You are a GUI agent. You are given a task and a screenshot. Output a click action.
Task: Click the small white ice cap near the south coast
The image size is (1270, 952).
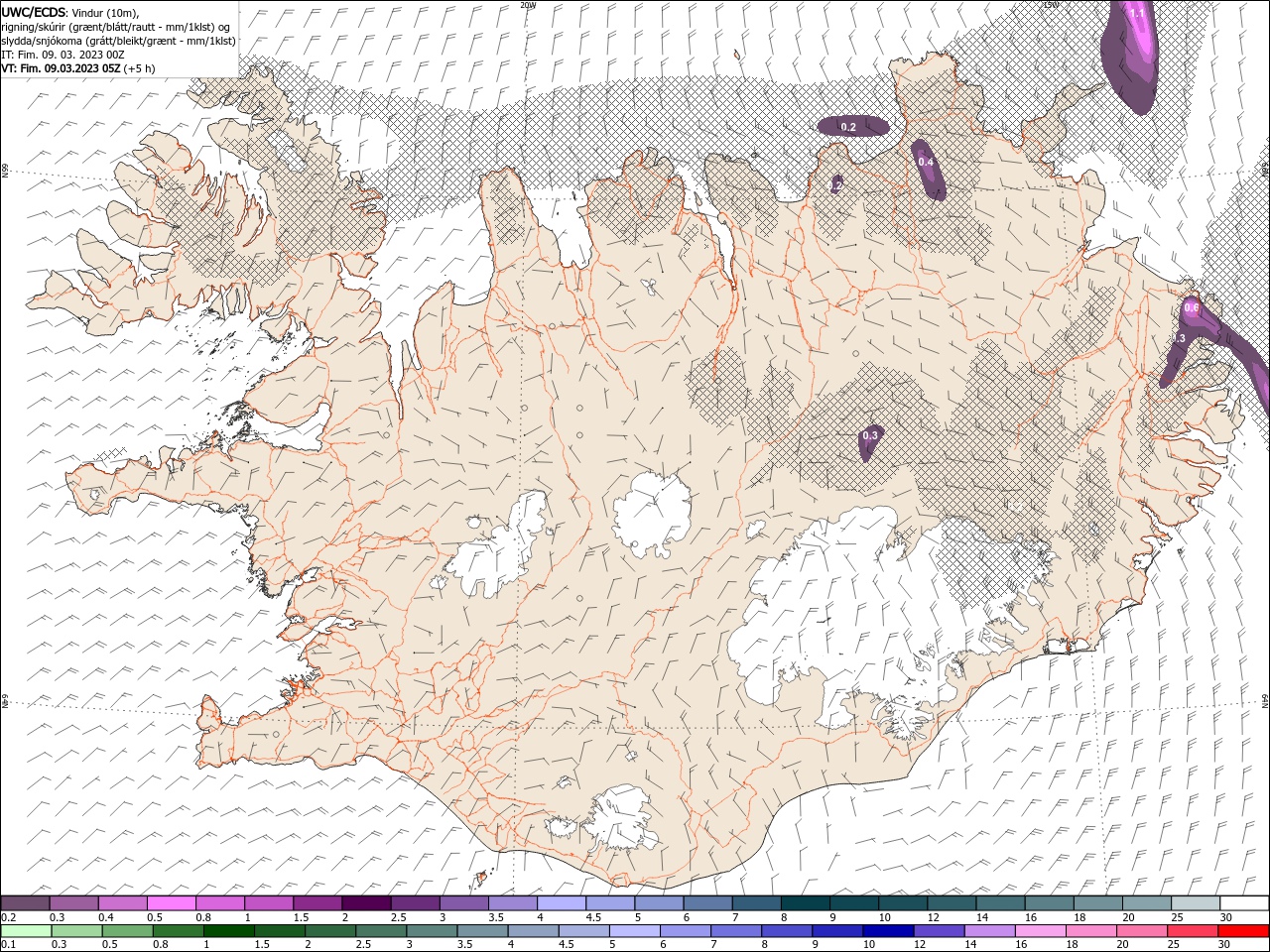pyautogui.click(x=625, y=818)
